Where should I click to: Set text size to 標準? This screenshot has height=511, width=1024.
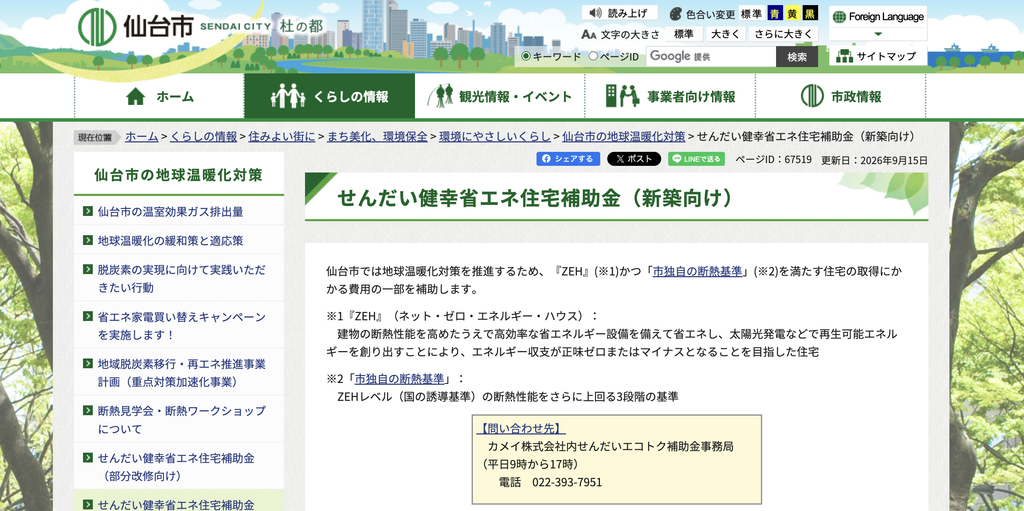pyautogui.click(x=684, y=34)
